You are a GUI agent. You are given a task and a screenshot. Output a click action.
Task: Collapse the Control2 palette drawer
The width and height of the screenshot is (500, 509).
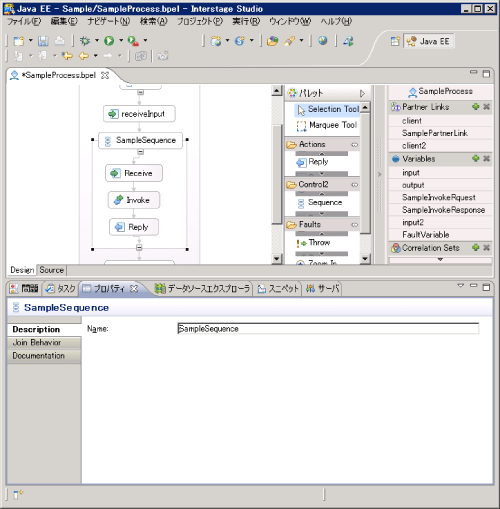[x=322, y=184]
